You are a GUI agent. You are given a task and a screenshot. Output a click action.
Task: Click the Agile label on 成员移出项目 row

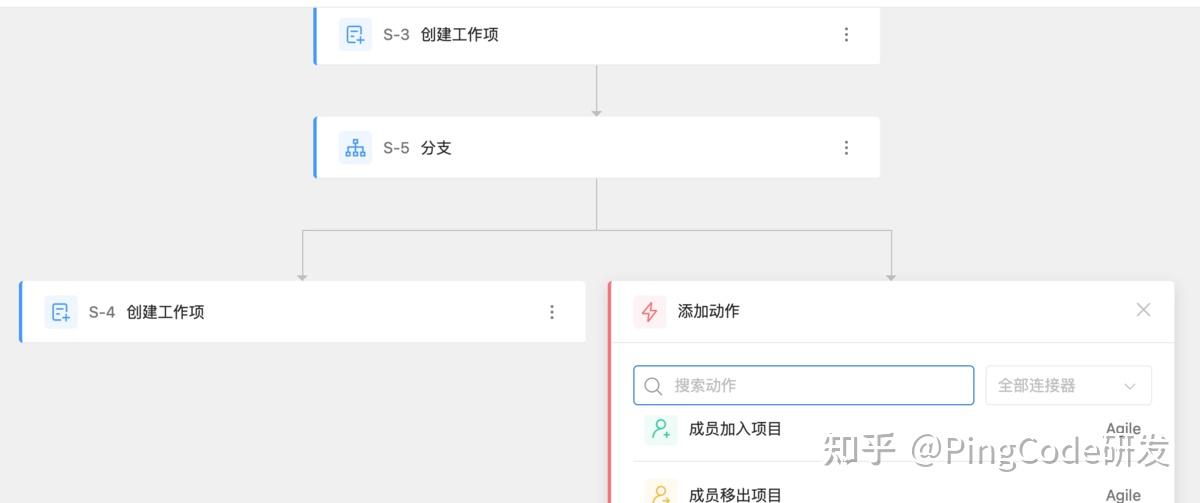(x=1123, y=495)
